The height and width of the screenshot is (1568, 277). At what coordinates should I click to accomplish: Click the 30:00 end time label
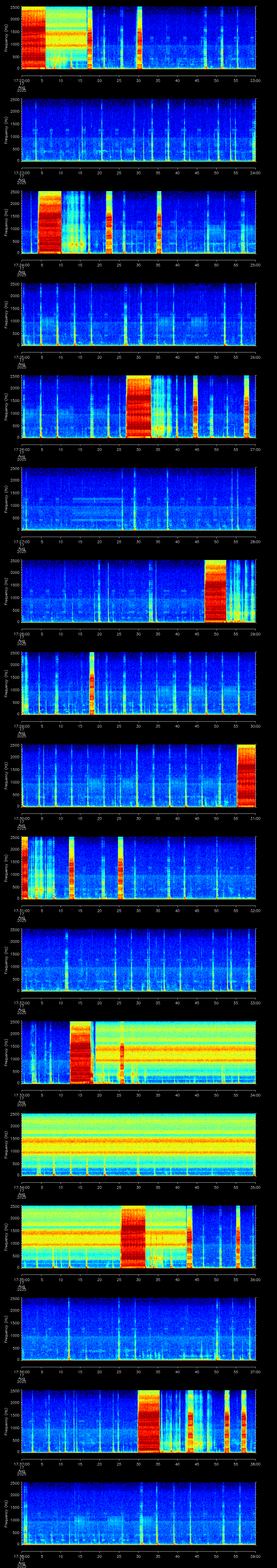(x=256, y=726)
